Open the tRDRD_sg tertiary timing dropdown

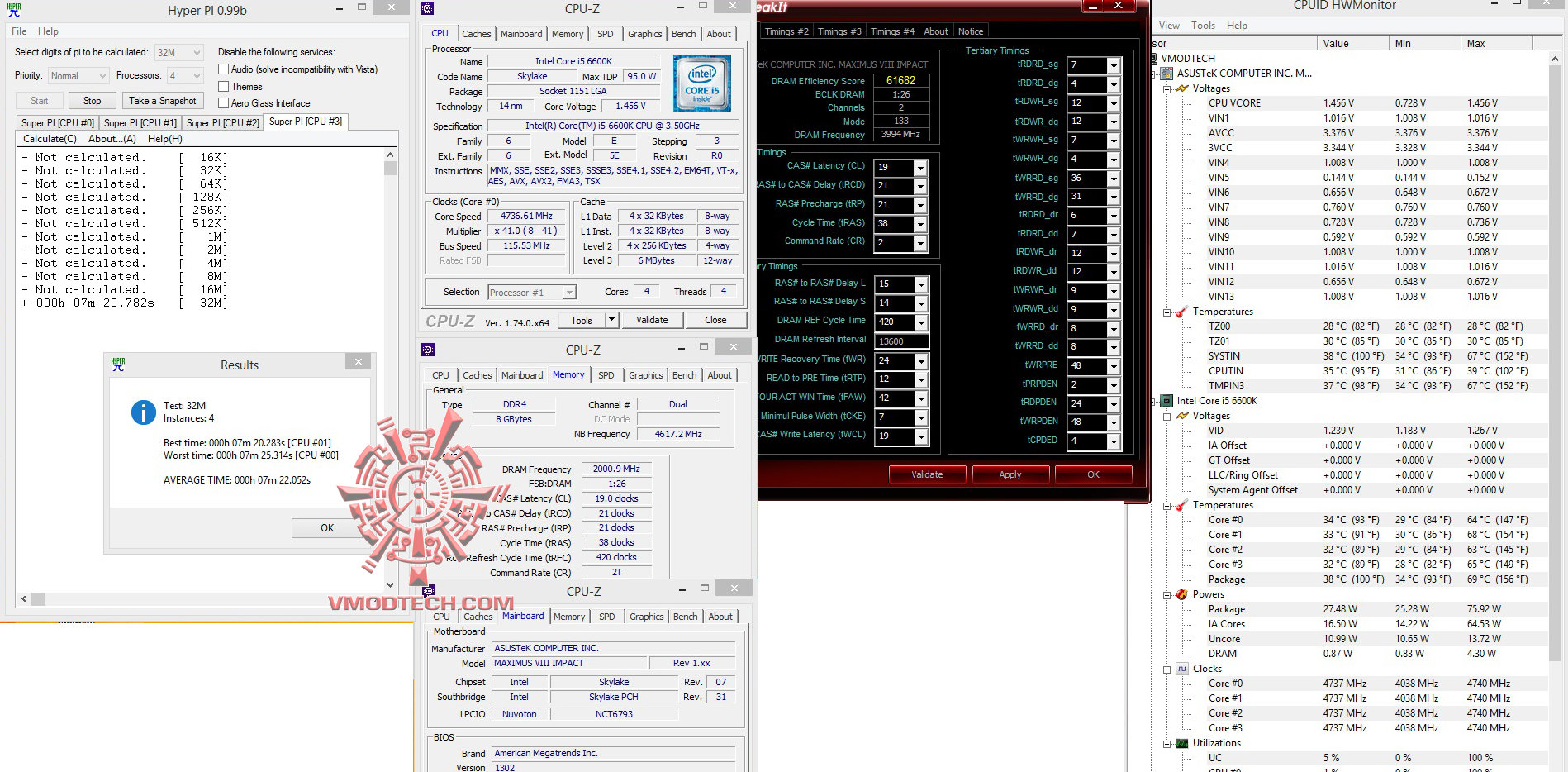[1114, 65]
